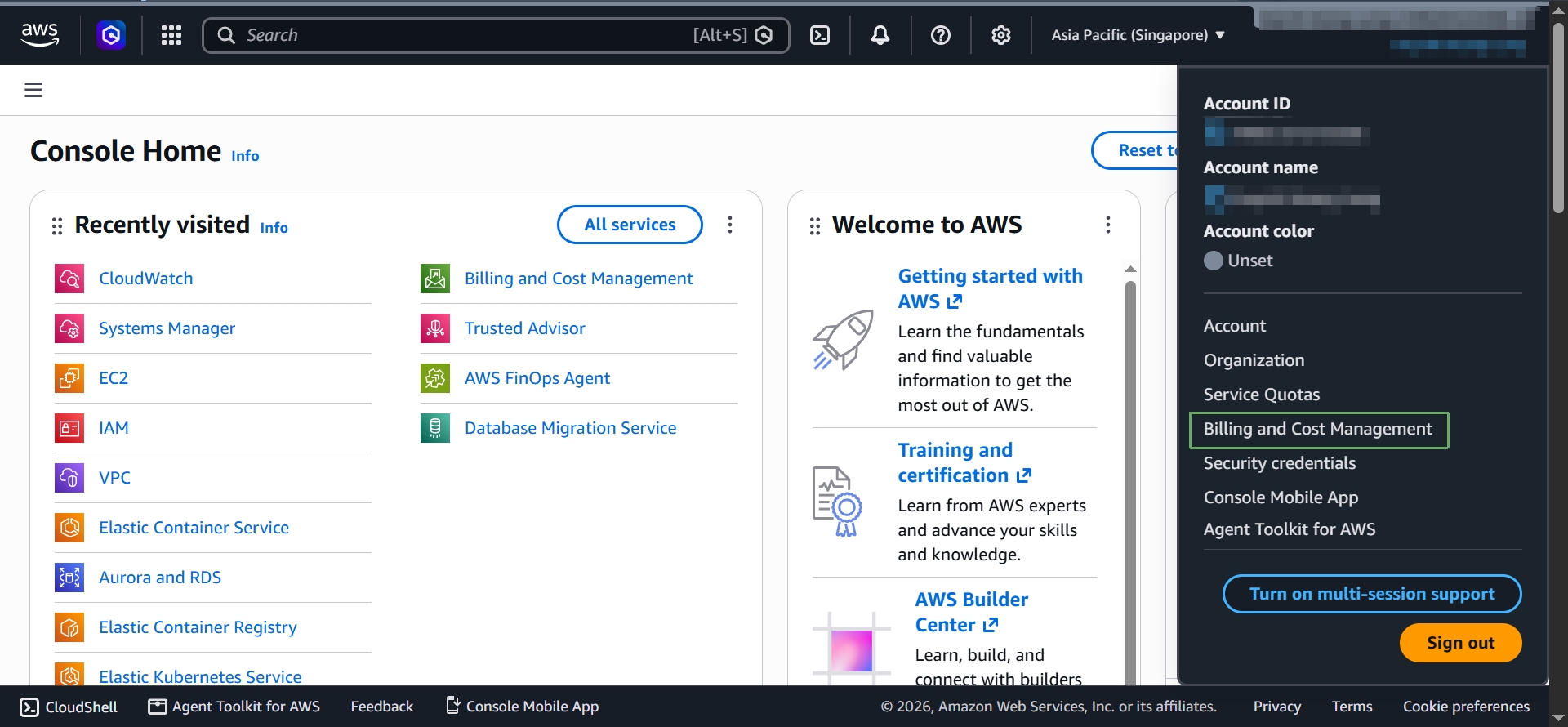Launch CloudShell from the top bar icon
Image resolution: width=1568 pixels, height=727 pixels.
[820, 35]
